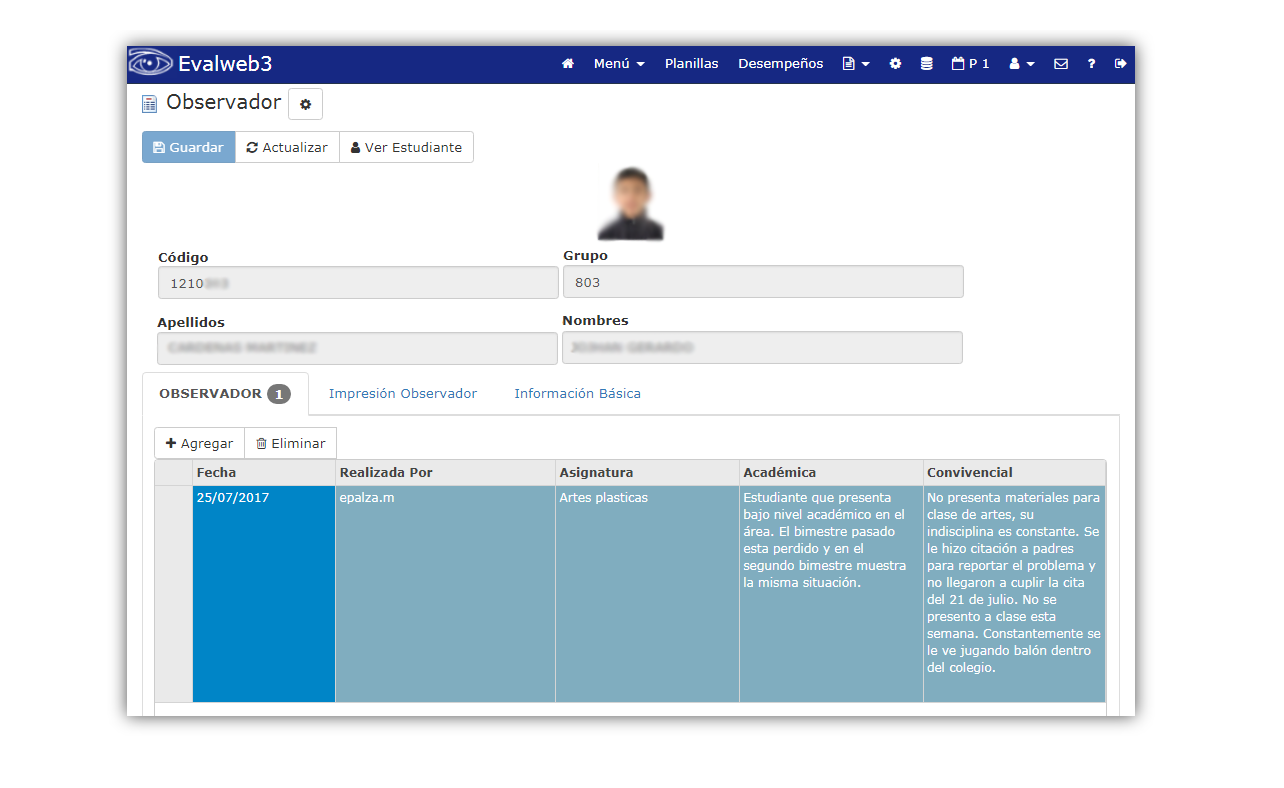Open Planillas in the navbar

pos(692,64)
